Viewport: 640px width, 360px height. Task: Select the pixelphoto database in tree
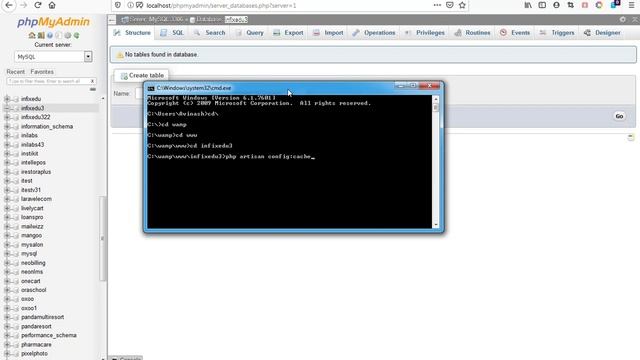(34, 354)
